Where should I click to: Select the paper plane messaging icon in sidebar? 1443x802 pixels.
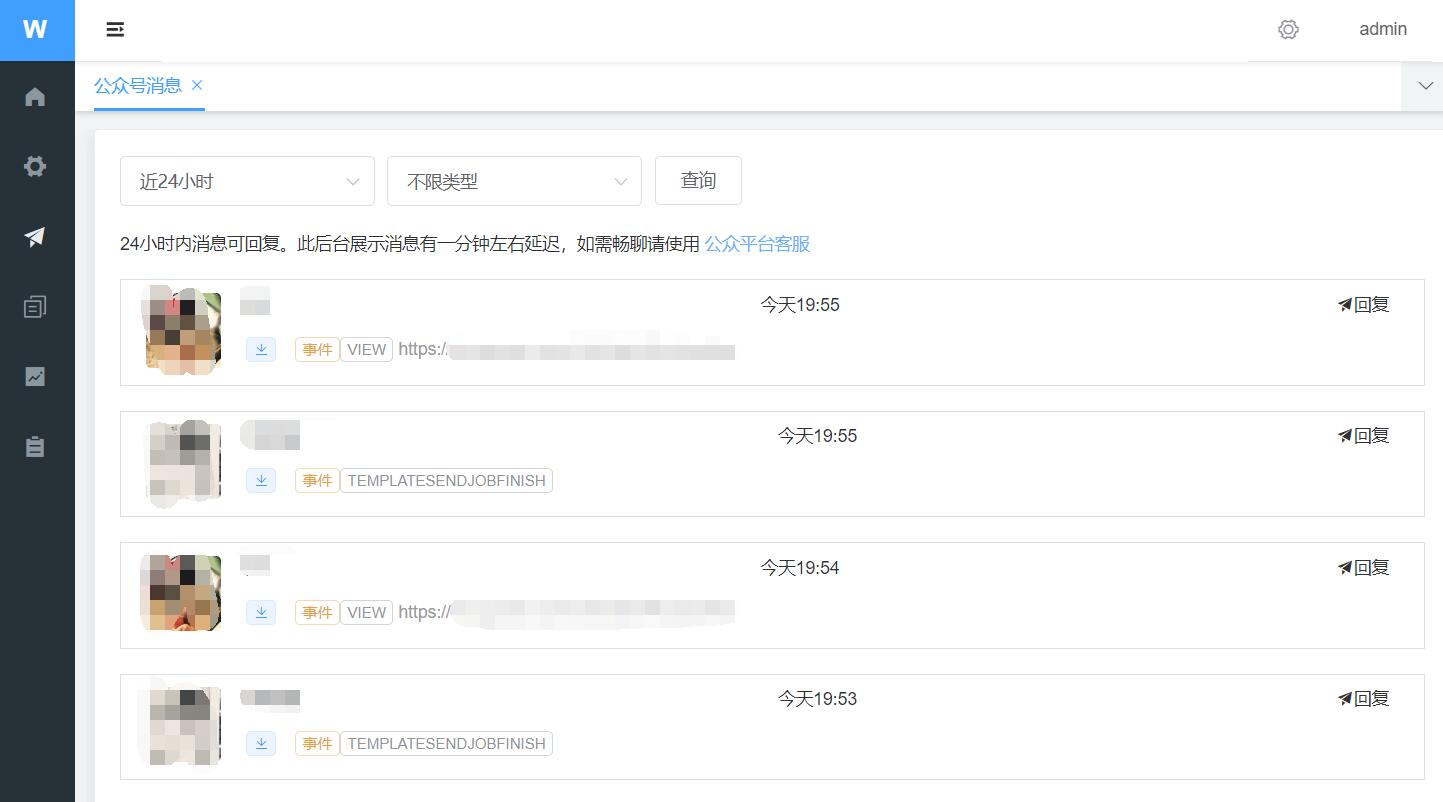coord(36,236)
